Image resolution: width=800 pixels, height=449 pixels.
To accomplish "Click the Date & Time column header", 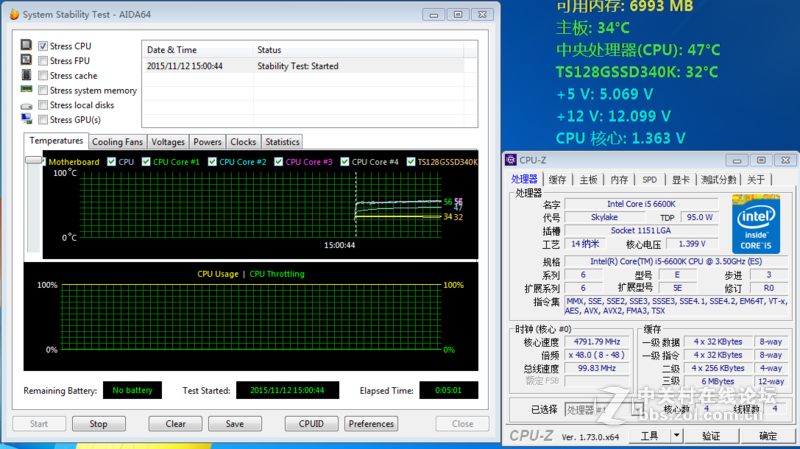I will (x=197, y=50).
